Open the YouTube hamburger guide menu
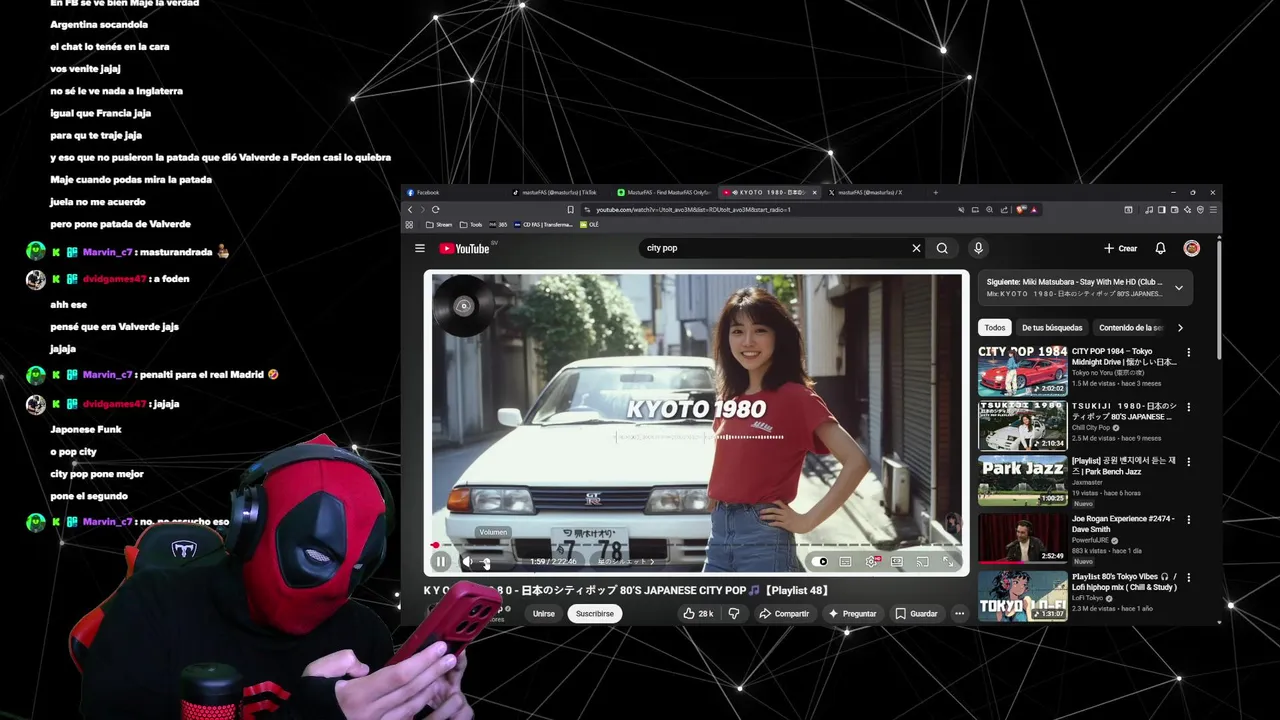This screenshot has width=1280, height=720. (420, 248)
